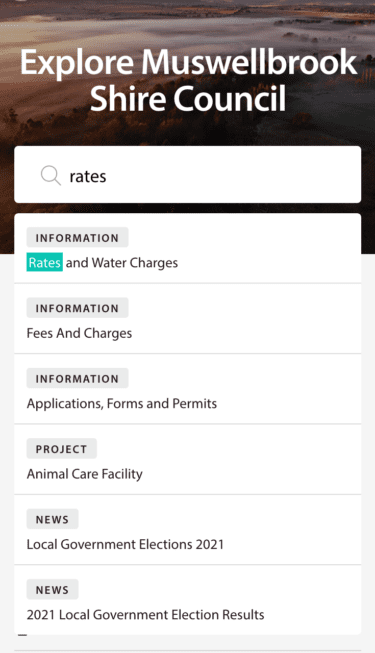Click the small dash below the results list
The width and height of the screenshot is (375, 653).
click(x=22, y=636)
